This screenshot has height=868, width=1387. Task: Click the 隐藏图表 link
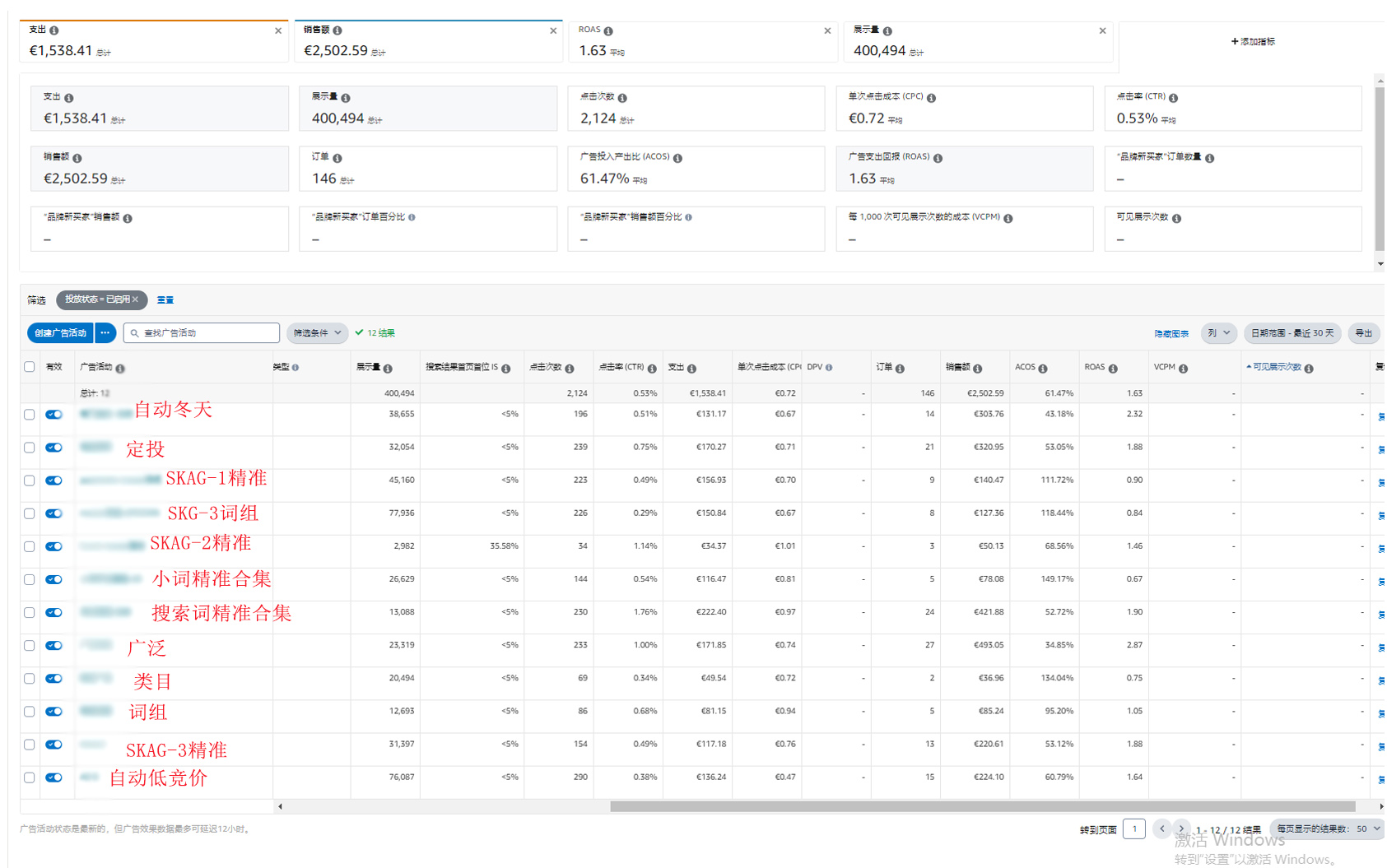(1171, 334)
